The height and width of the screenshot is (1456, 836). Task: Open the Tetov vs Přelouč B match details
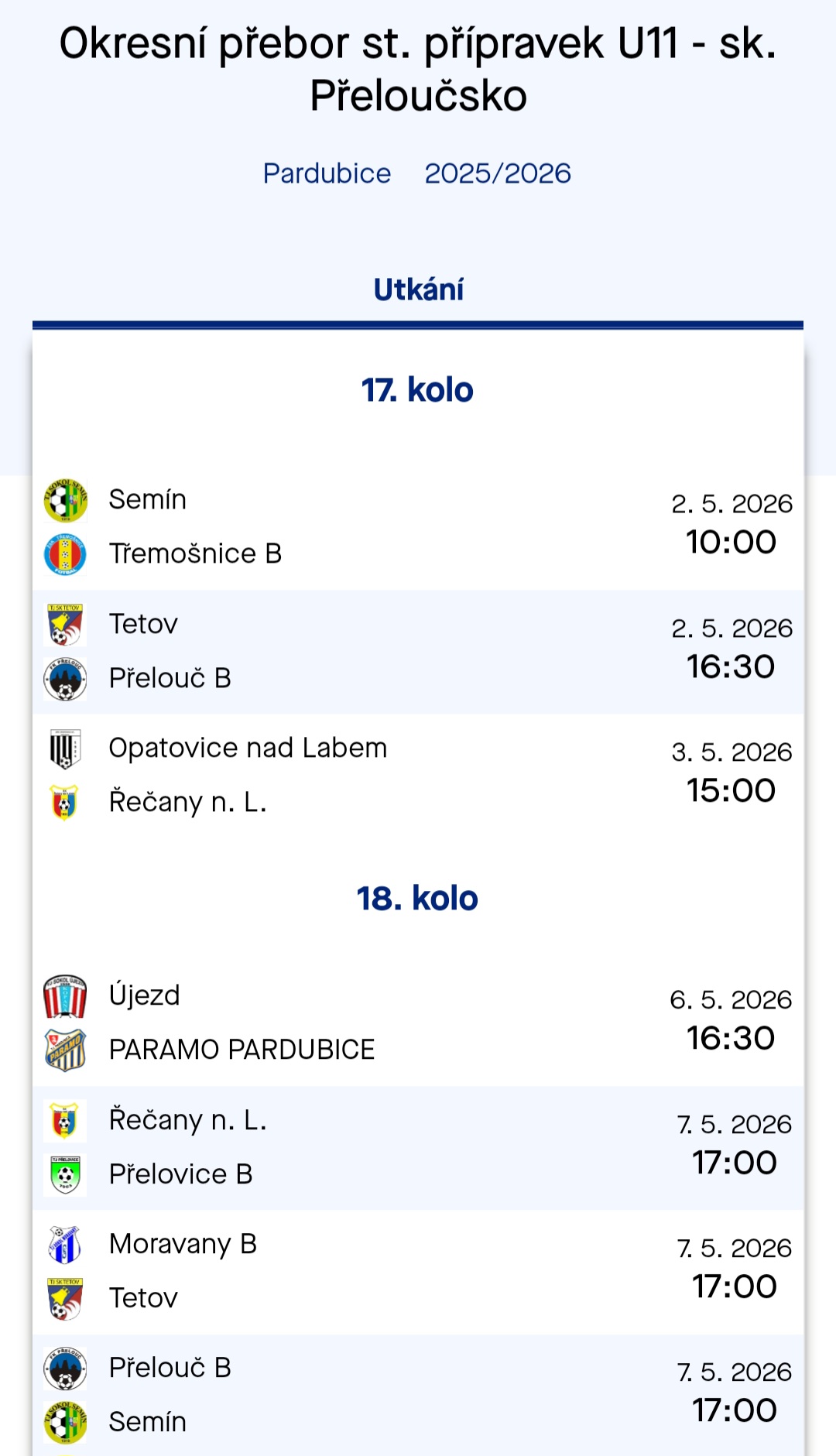(418, 650)
